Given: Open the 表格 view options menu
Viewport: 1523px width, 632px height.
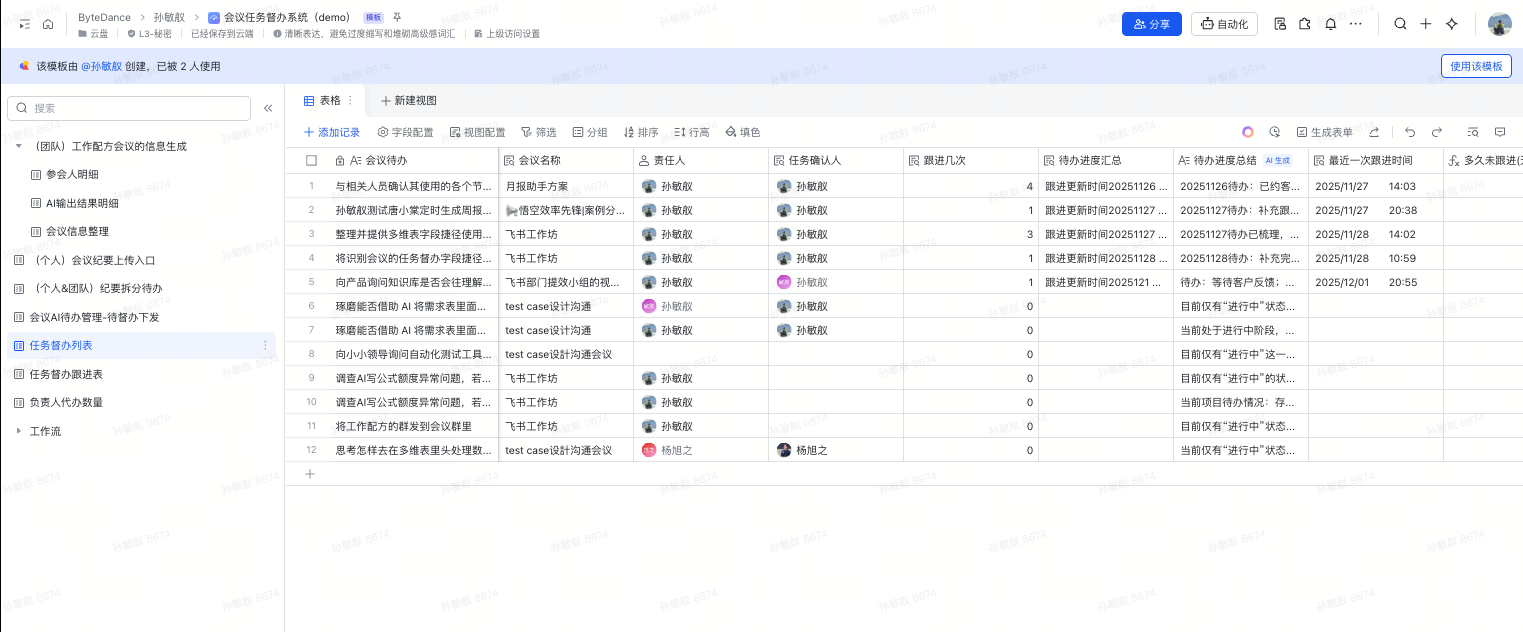Looking at the screenshot, I should click(350, 100).
